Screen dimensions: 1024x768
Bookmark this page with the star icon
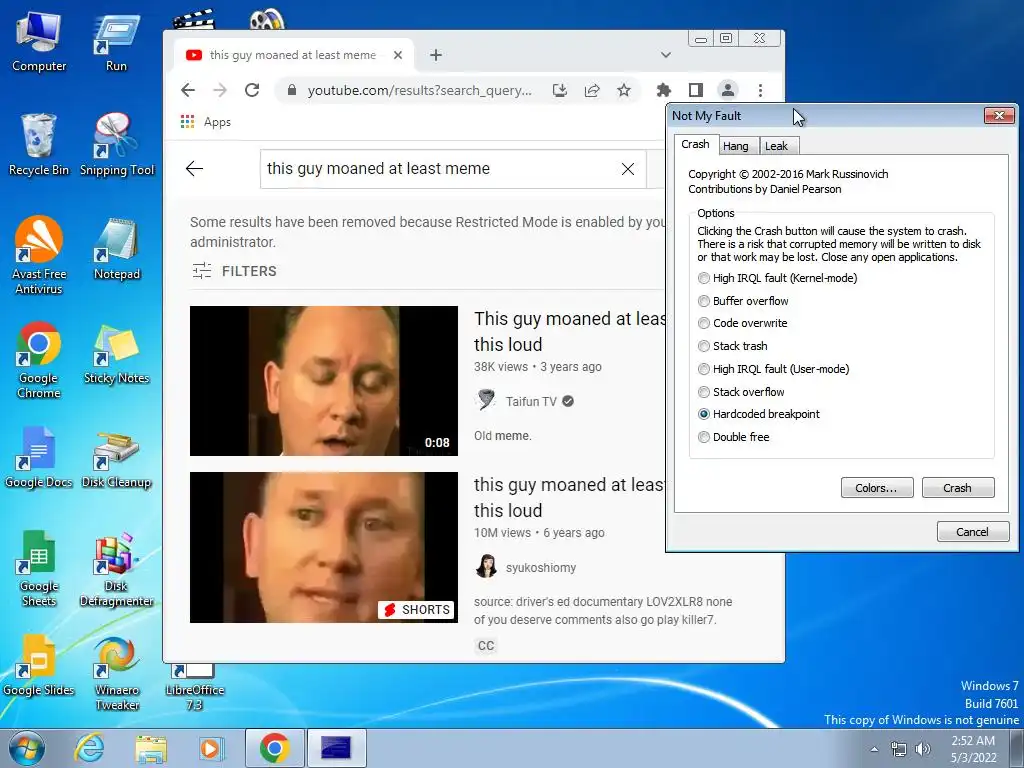(x=624, y=90)
